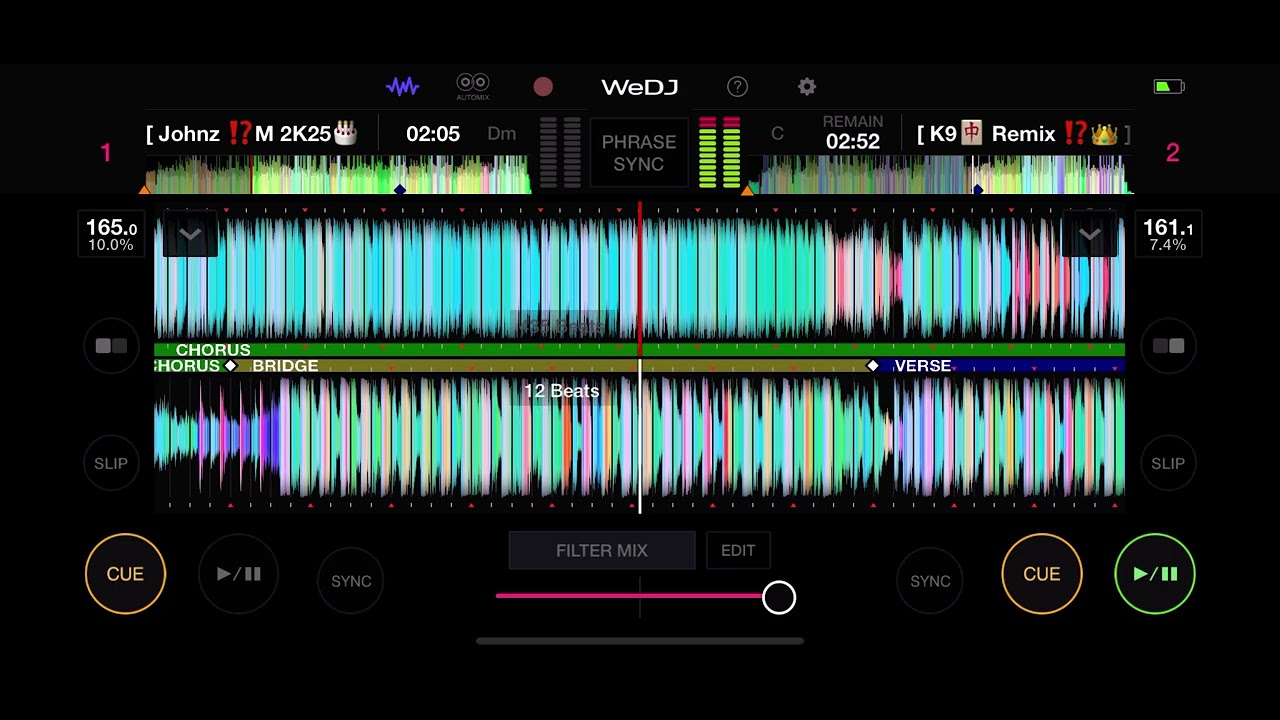
Task: Tap the C key label on deck 2
Action: 777,134
